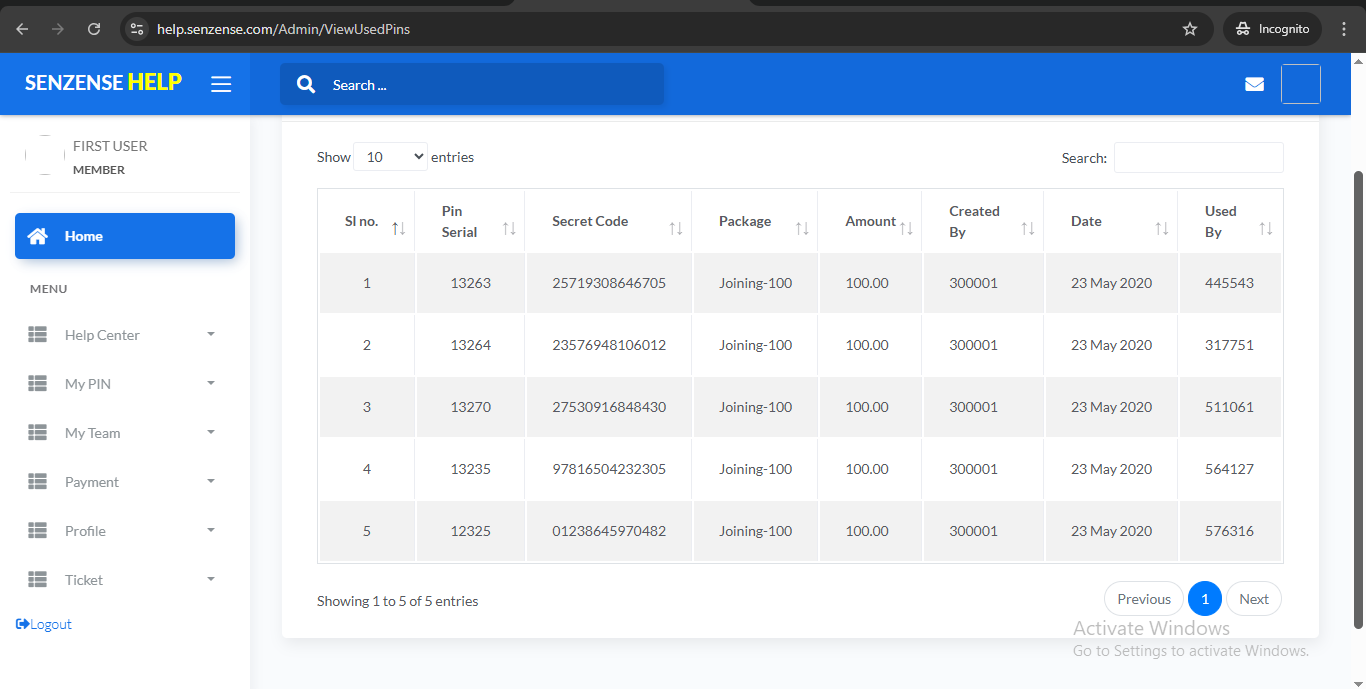Click pin serial 12325

(471, 531)
